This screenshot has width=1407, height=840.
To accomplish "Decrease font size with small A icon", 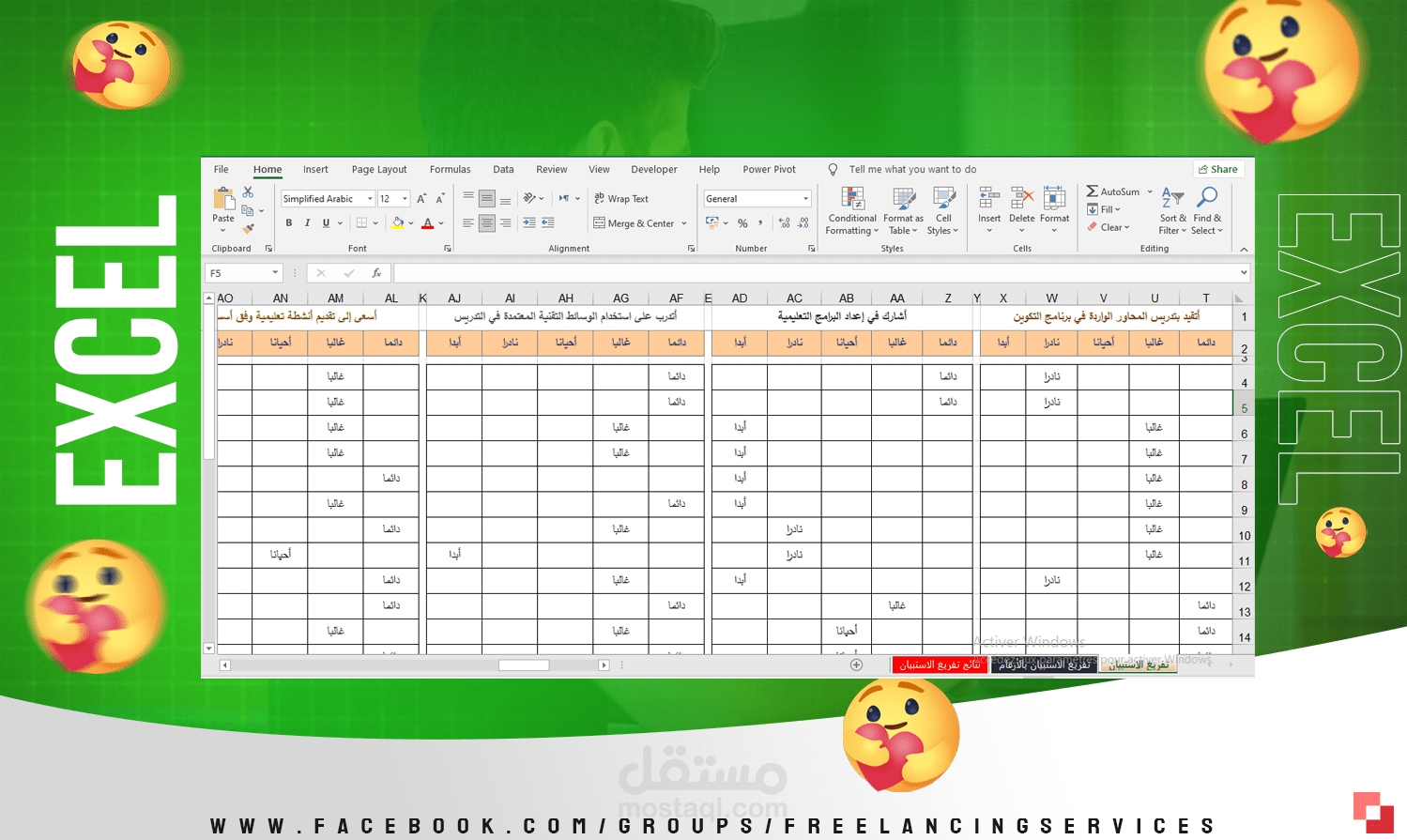I will 439,199.
